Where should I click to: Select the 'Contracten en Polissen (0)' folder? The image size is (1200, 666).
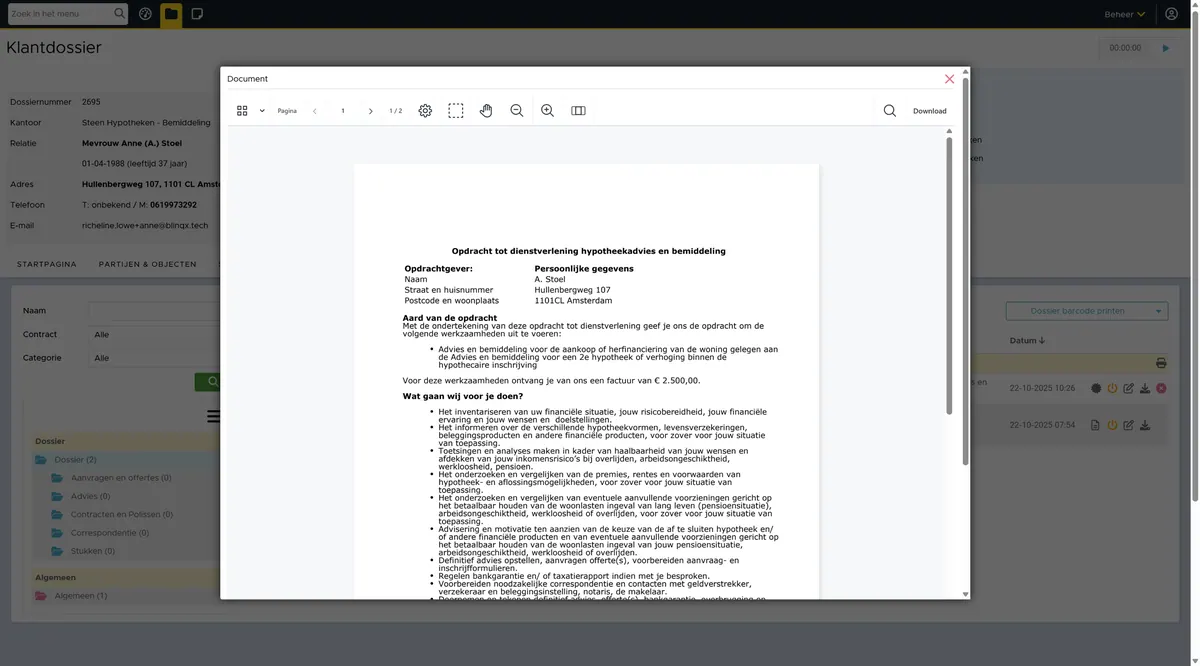(122, 514)
